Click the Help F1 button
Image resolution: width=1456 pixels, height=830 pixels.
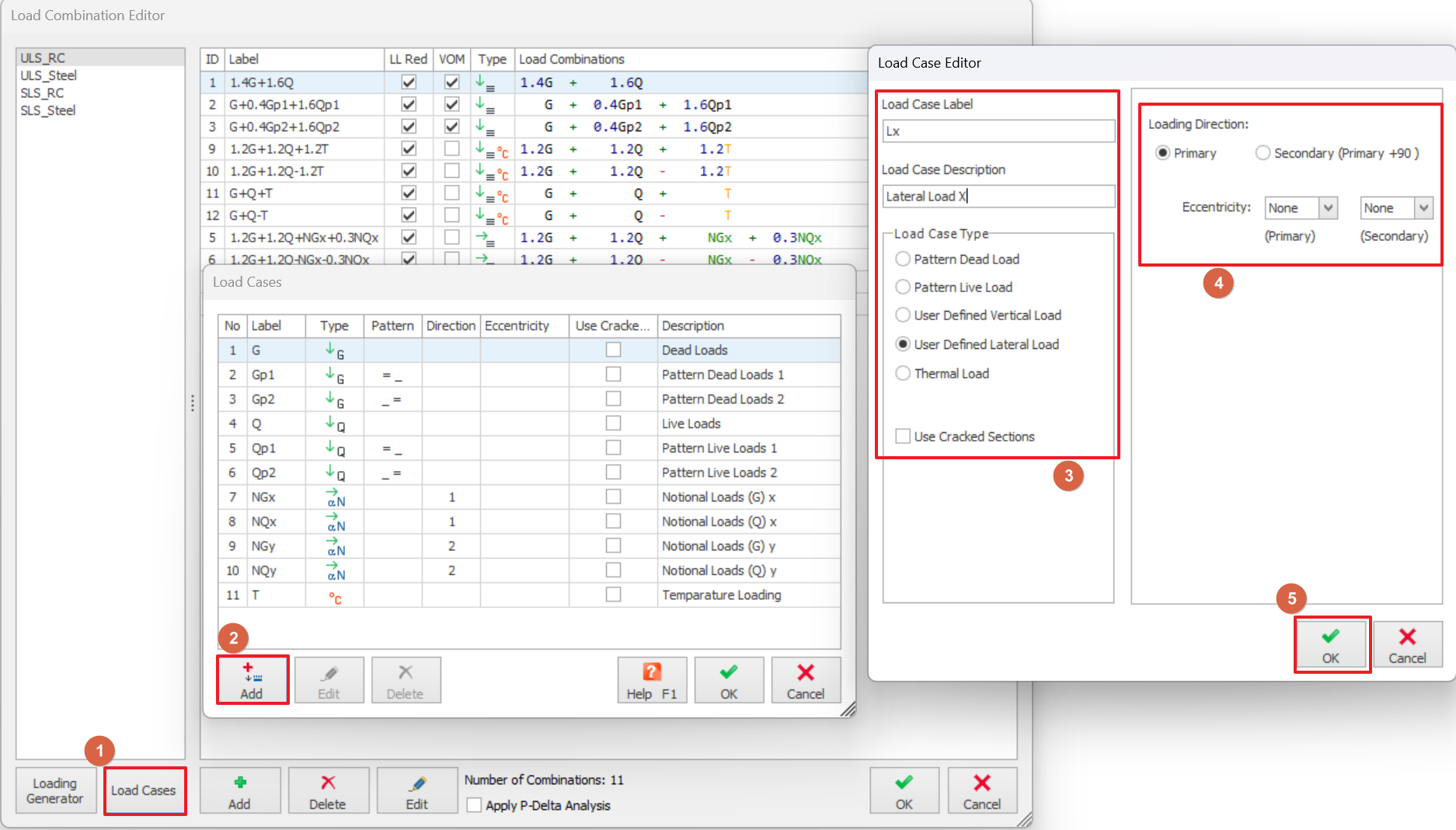pyautogui.click(x=651, y=680)
